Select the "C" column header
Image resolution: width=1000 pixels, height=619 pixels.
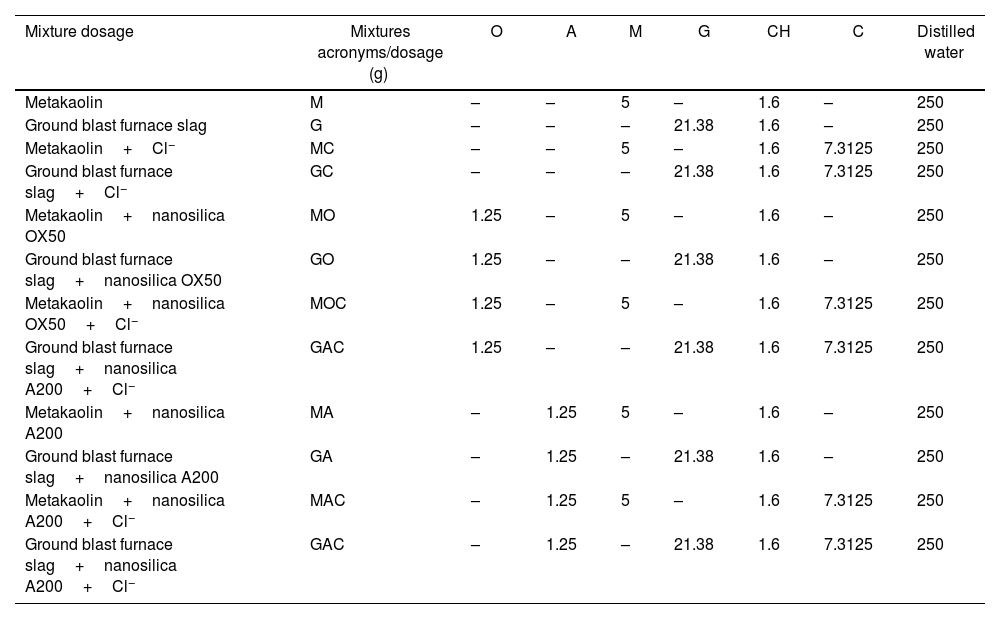click(858, 32)
